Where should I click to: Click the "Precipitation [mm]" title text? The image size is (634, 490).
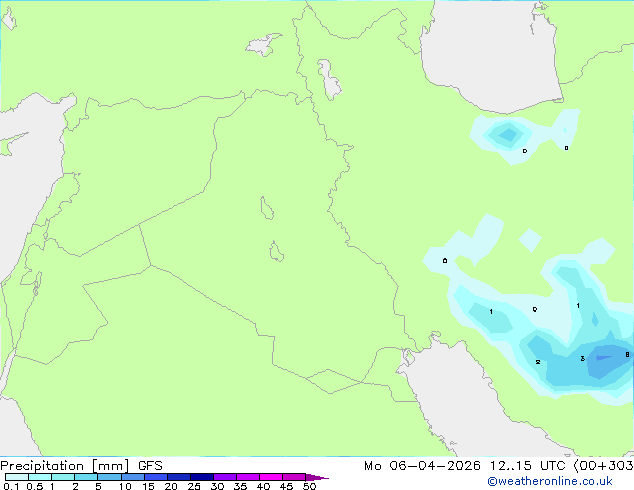(65, 466)
